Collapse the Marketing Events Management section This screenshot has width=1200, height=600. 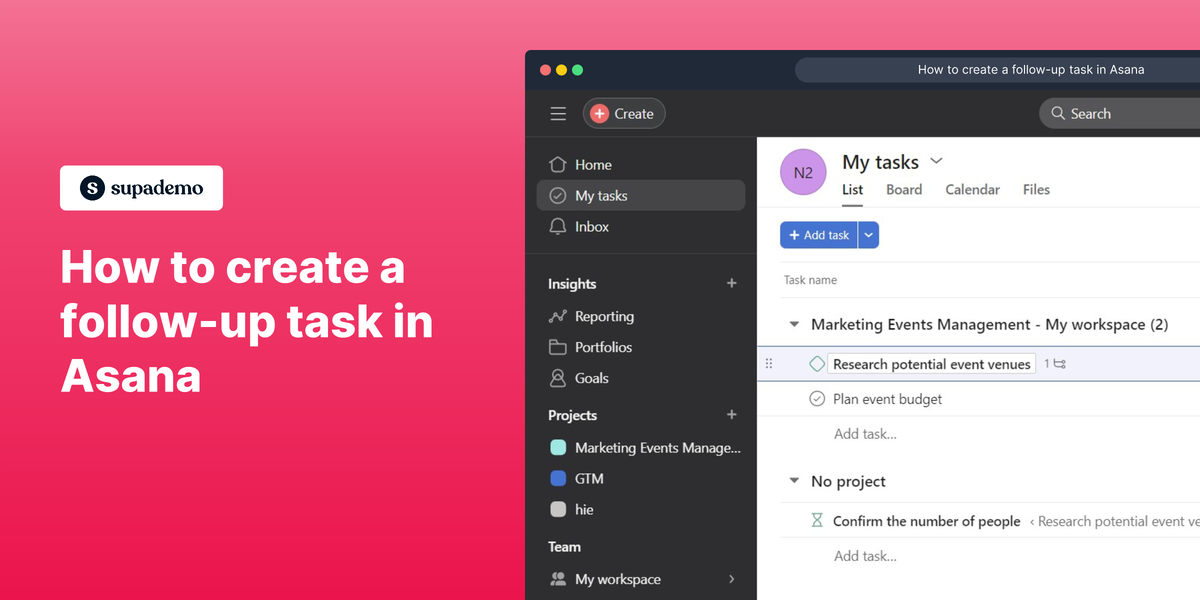793,324
